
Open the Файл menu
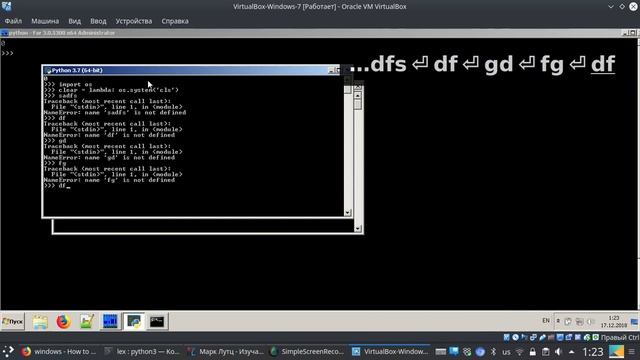(x=13, y=21)
